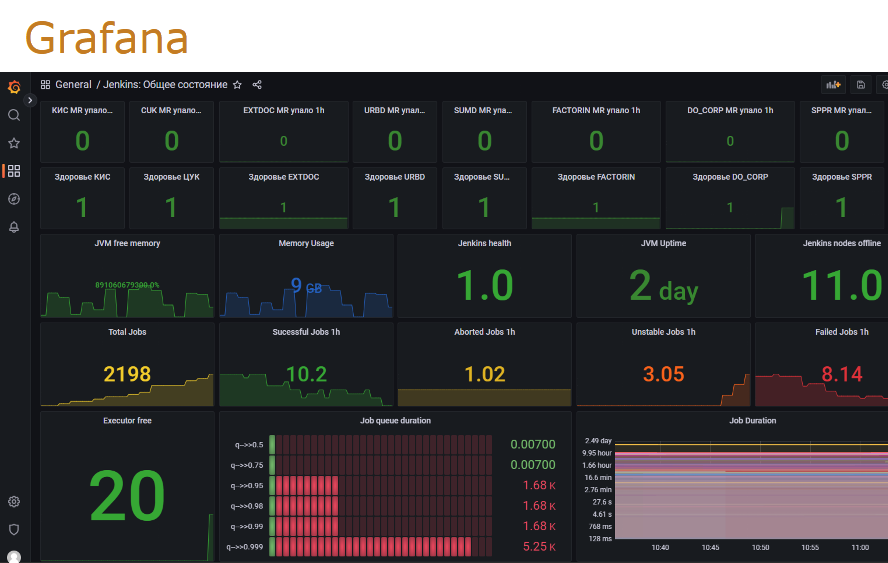This screenshot has height=563, width=888.
Task: Click the Total Jobs value 2198
Action: coord(127,374)
